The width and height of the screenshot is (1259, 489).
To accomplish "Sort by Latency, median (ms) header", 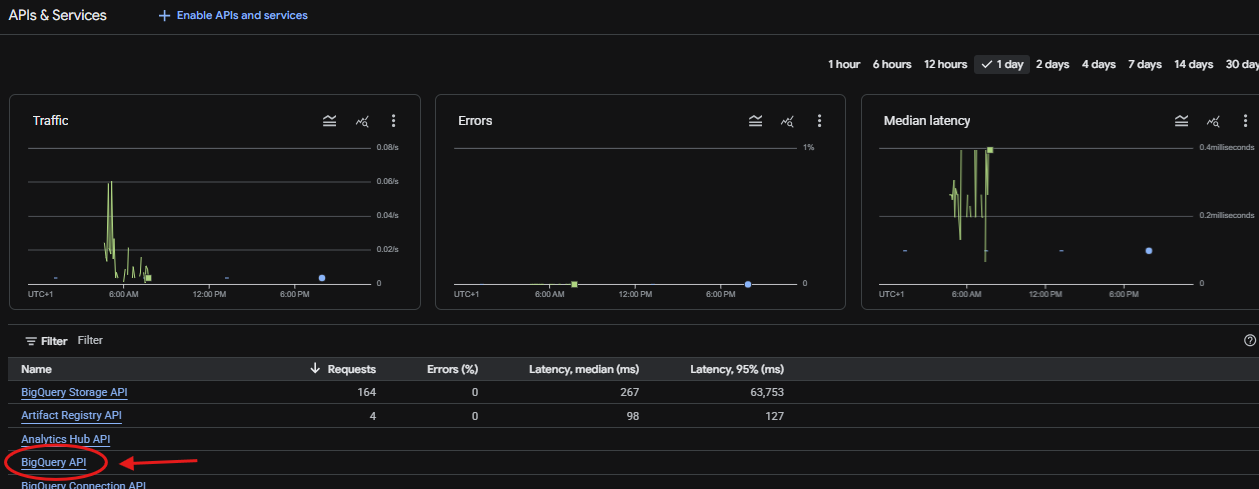I will click(584, 369).
